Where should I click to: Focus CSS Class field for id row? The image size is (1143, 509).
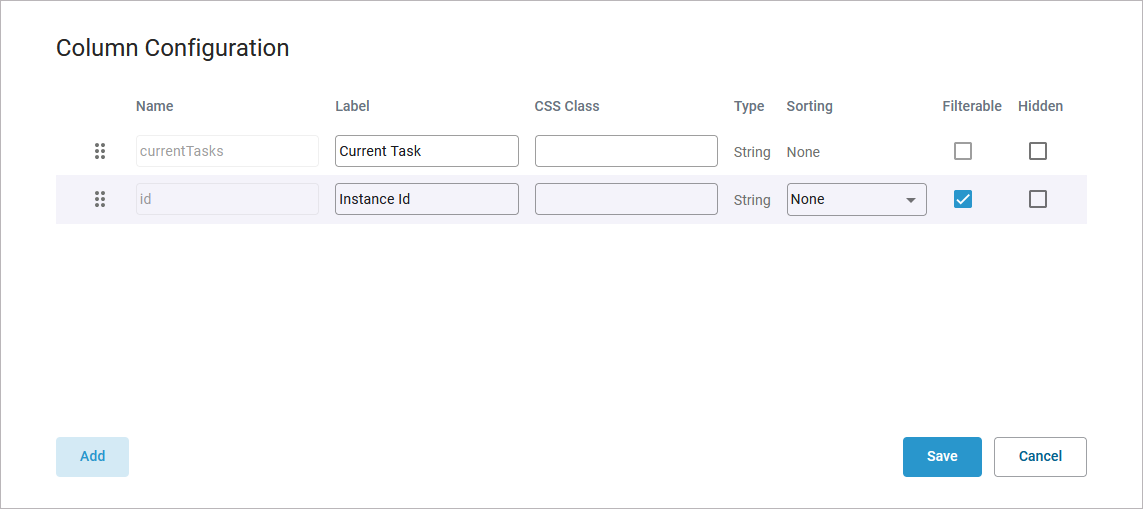coord(626,199)
